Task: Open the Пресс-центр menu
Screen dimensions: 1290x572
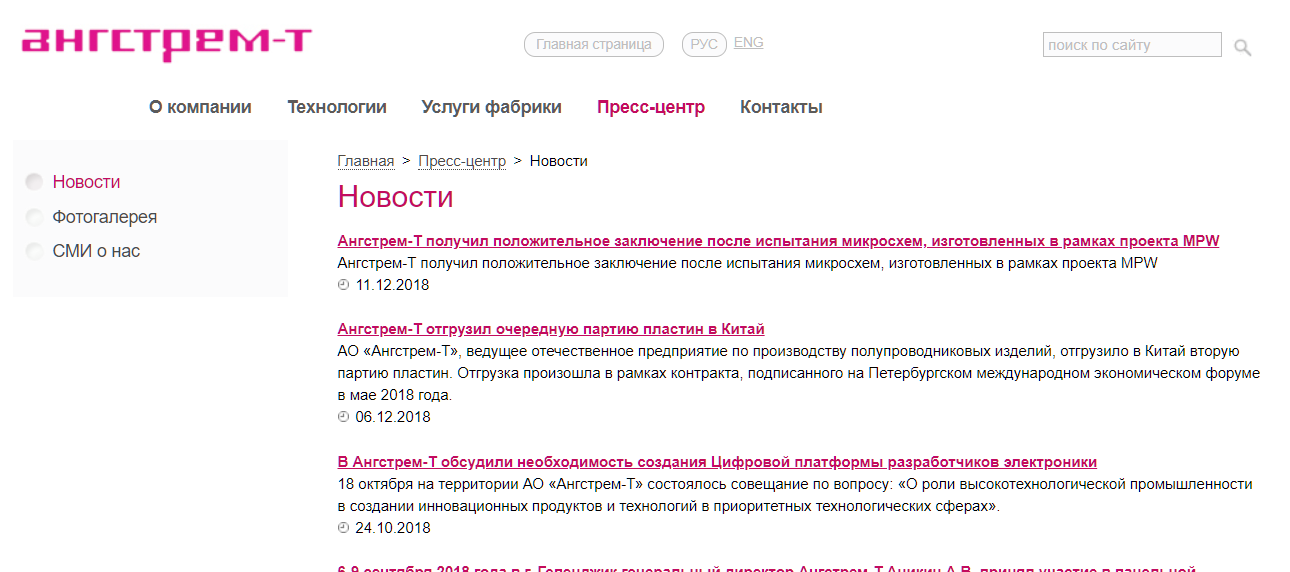Action: click(651, 107)
